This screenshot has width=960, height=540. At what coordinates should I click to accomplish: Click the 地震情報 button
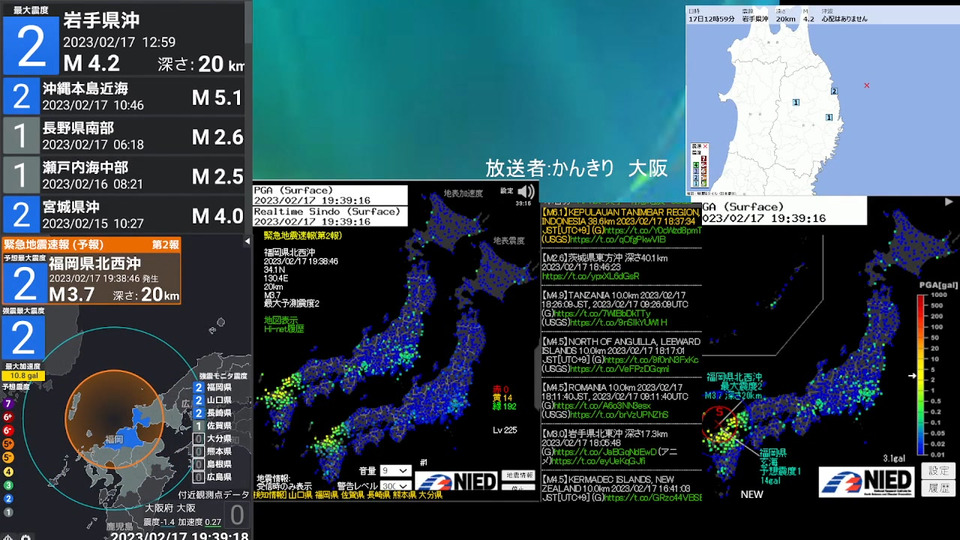[518, 475]
